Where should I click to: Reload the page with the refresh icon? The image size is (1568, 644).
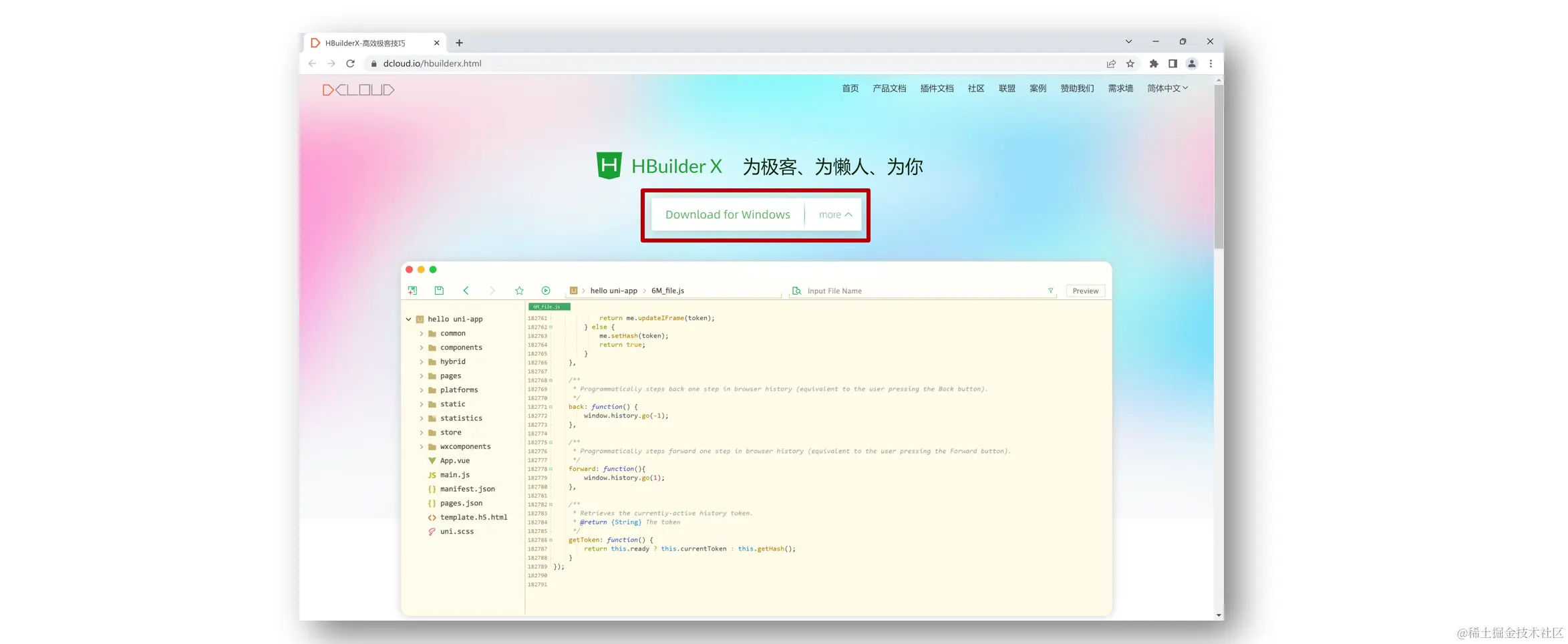[351, 63]
